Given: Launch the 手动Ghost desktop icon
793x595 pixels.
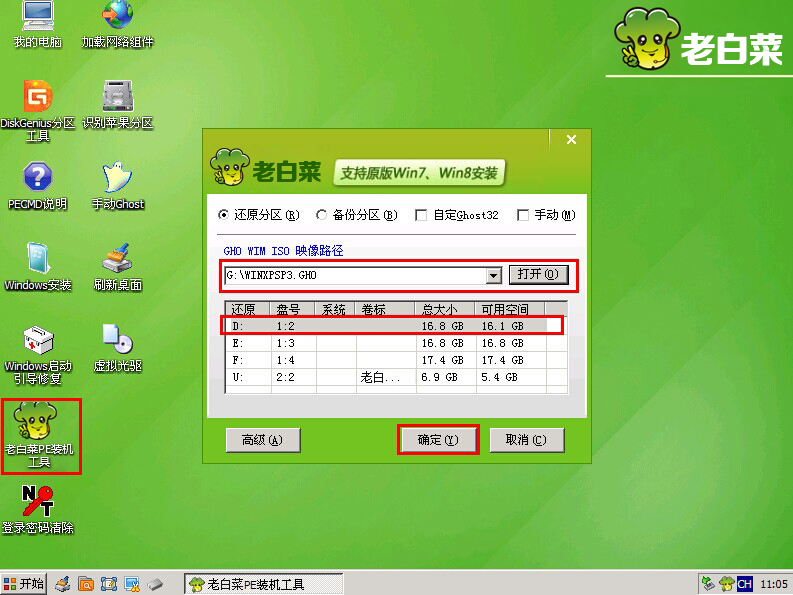Looking at the screenshot, I should coord(118,185).
